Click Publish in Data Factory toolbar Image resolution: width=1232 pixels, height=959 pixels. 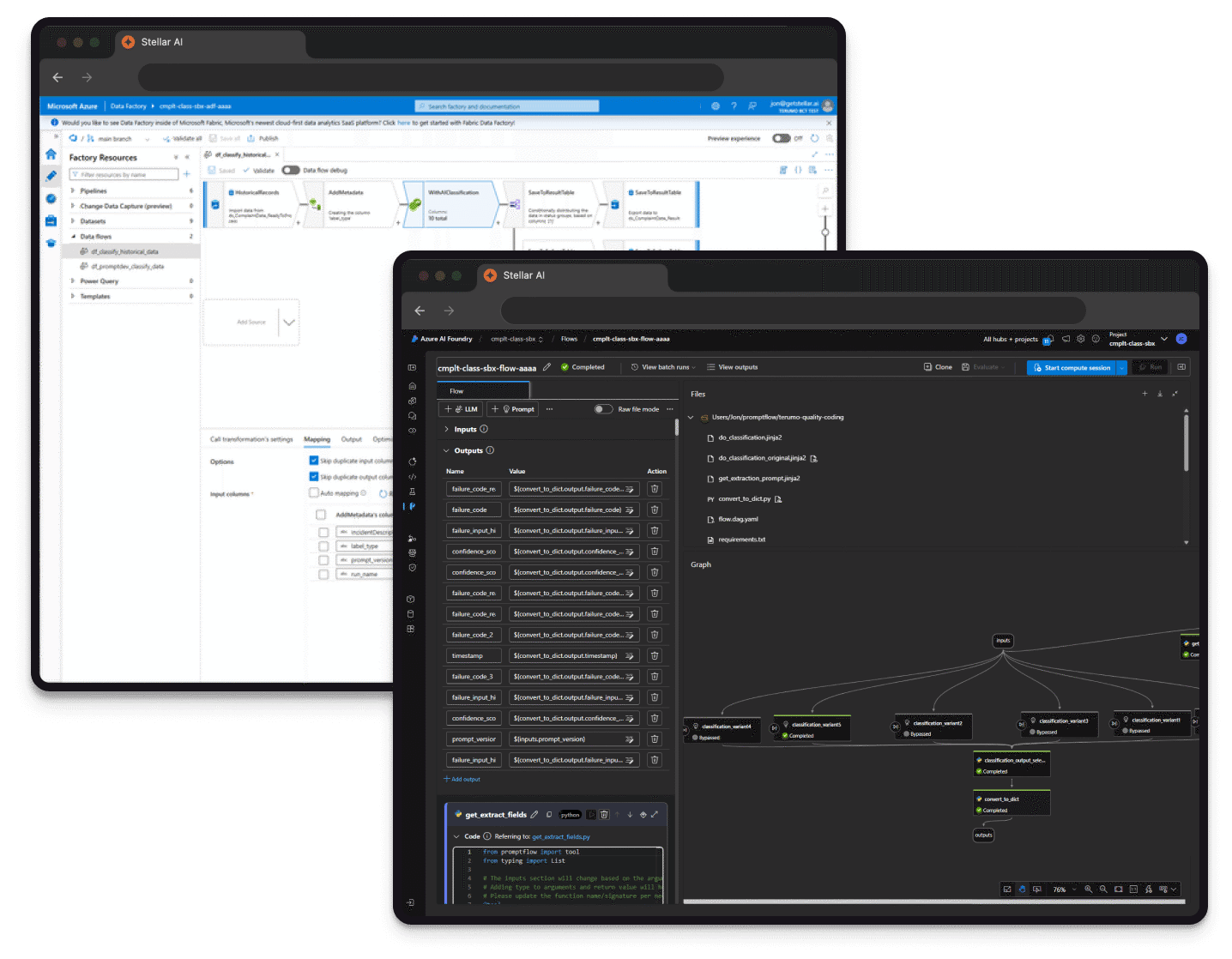click(263, 138)
